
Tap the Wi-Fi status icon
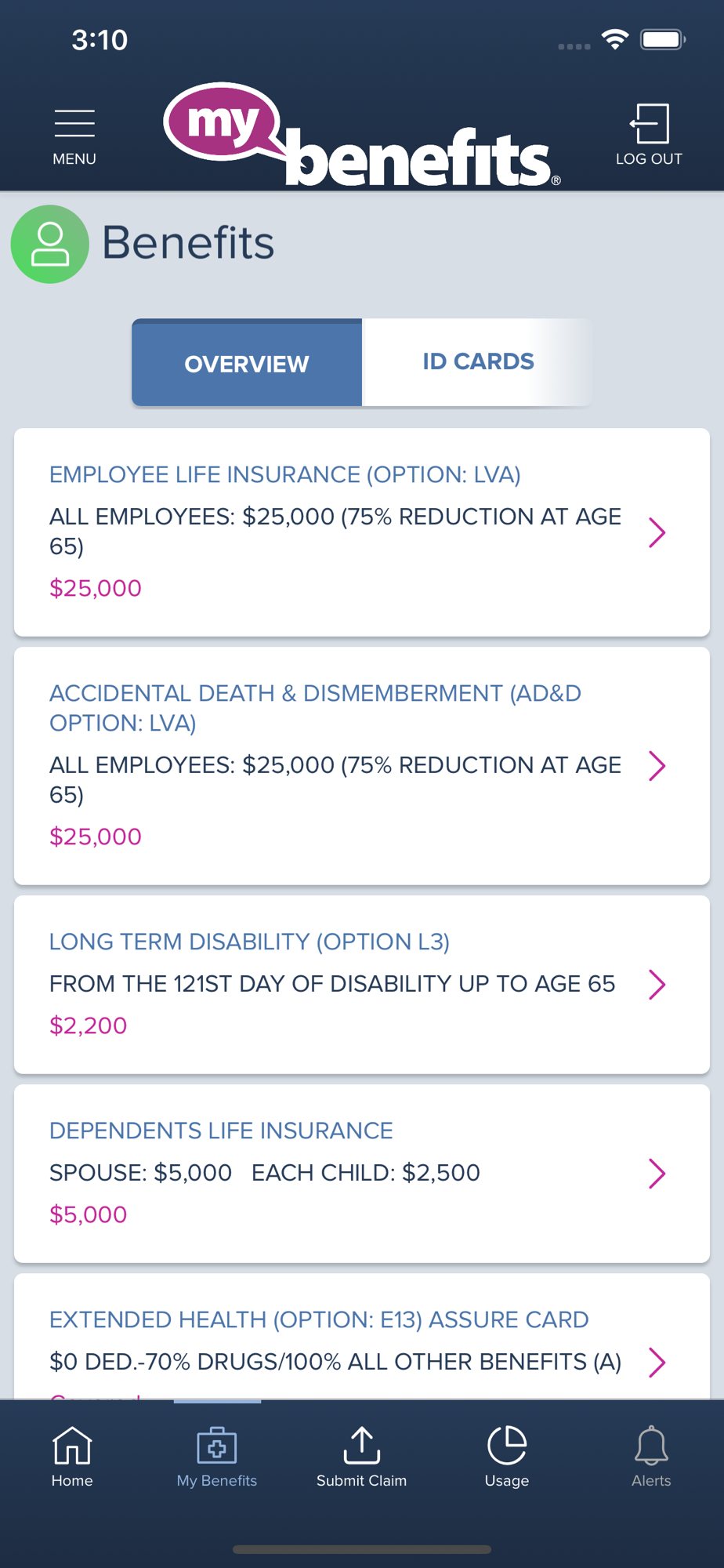615,39
